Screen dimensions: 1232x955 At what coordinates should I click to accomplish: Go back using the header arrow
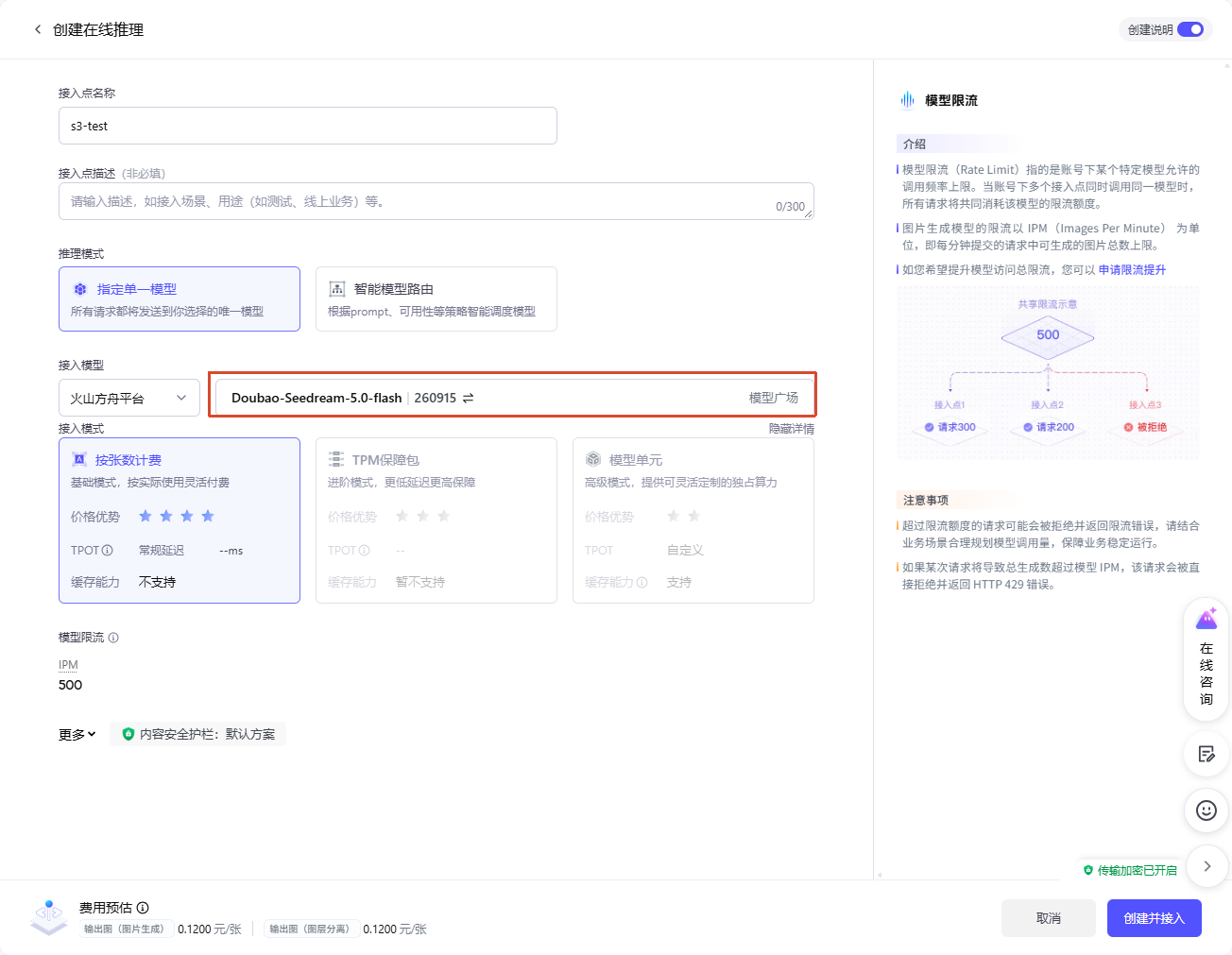[38, 29]
